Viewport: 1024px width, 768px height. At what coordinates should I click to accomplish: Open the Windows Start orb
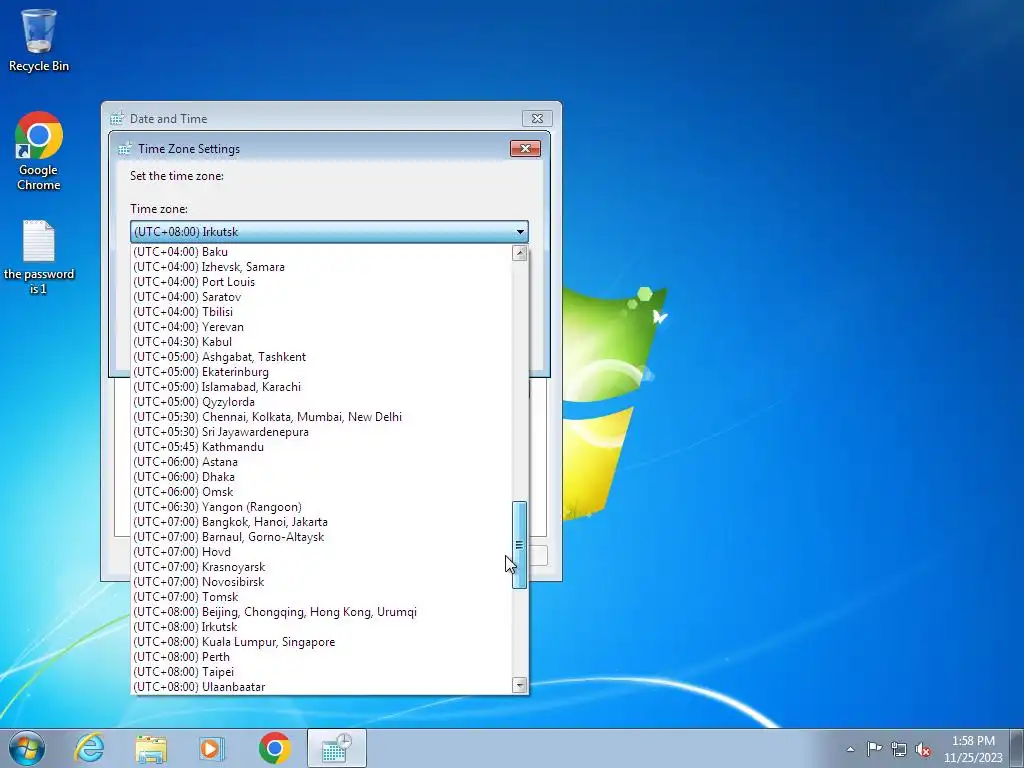[x=27, y=748]
